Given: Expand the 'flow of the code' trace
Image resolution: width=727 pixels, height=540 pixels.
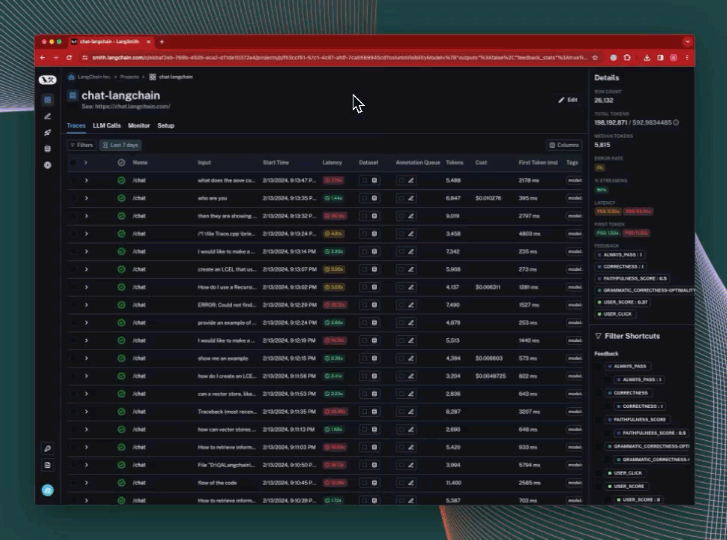Looking at the screenshot, I should [x=86, y=483].
